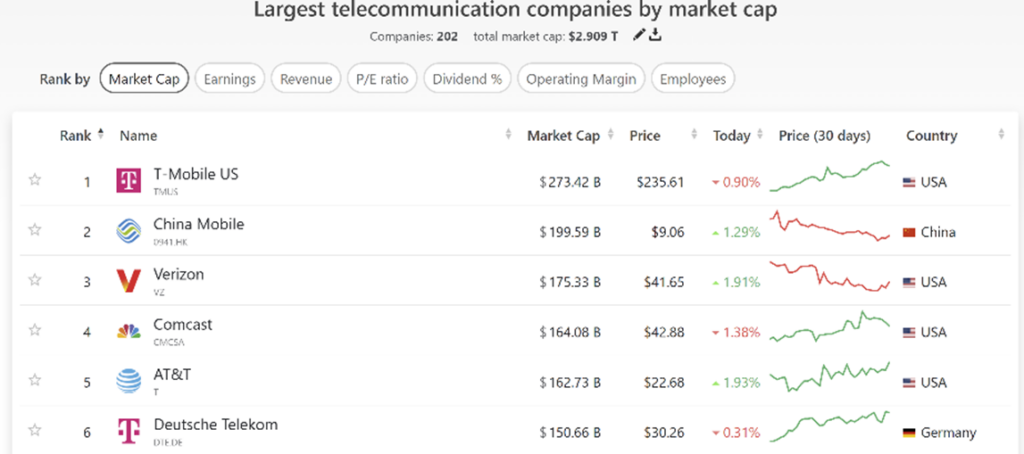Image resolution: width=1024 pixels, height=454 pixels.
Task: Rank by Earnings
Action: point(230,79)
